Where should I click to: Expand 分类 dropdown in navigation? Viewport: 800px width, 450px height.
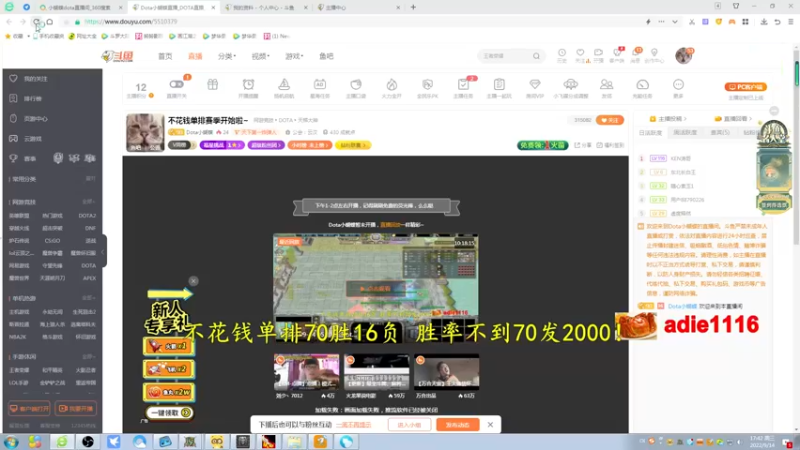coord(227,56)
